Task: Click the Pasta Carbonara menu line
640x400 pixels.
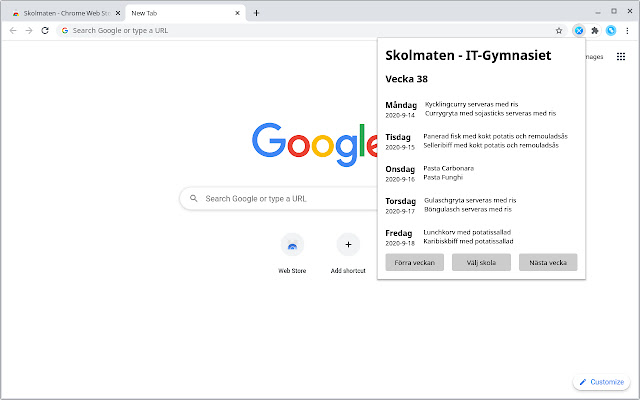Action: (449, 168)
